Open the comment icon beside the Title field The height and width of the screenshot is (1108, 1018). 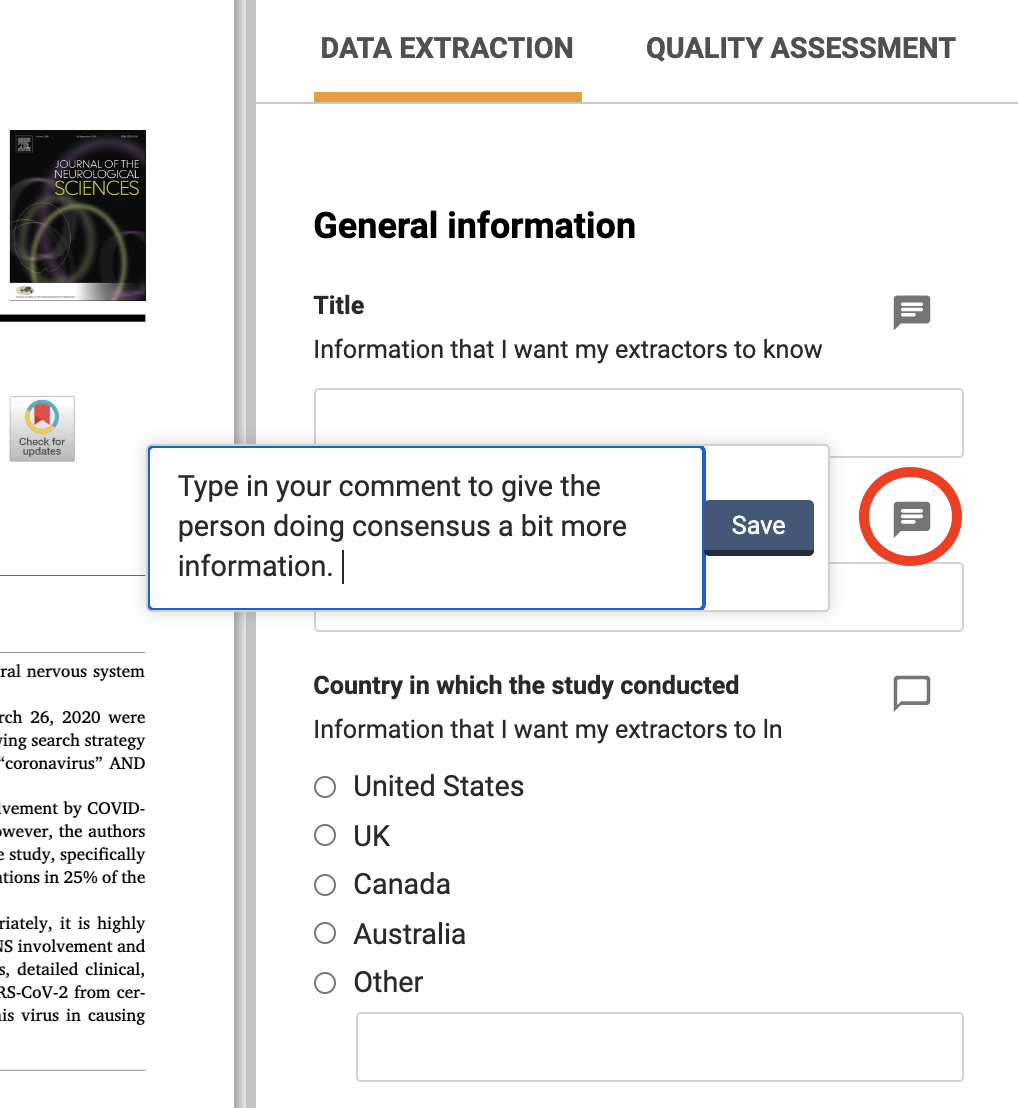911,312
